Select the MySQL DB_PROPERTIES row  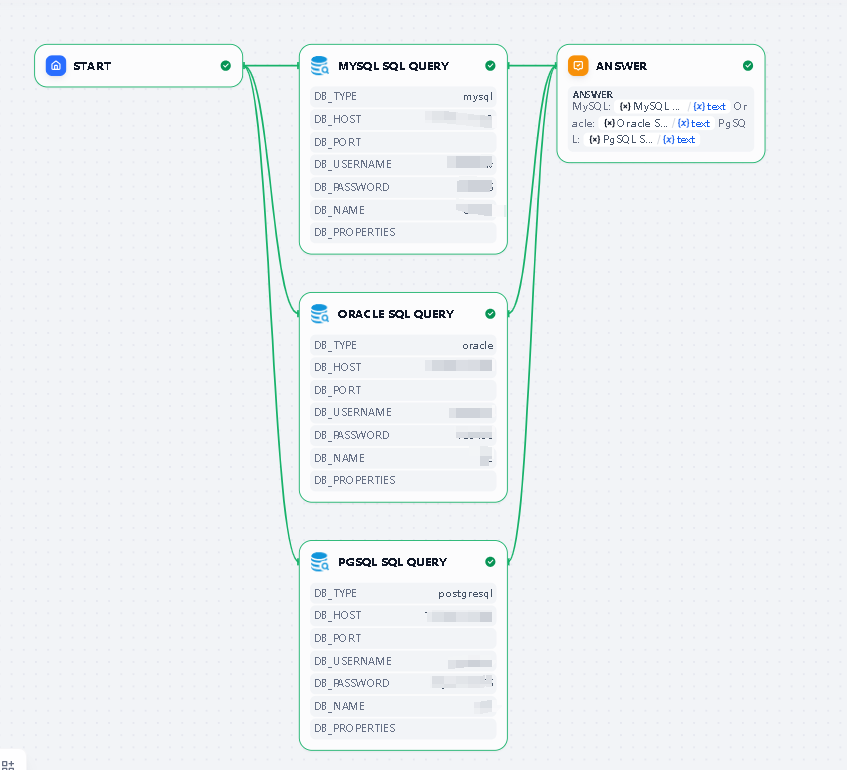(403, 232)
